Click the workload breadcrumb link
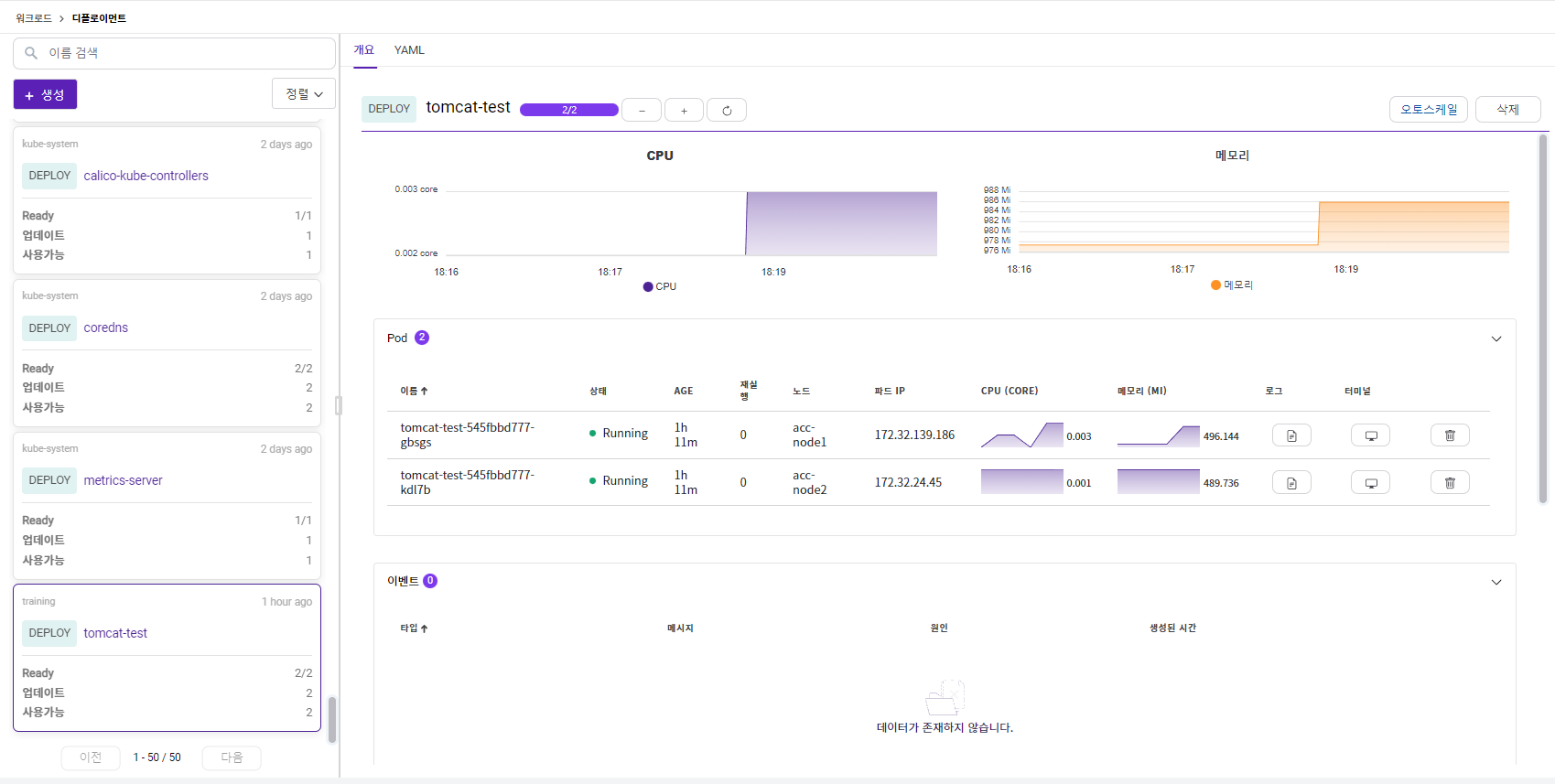The height and width of the screenshot is (784, 1555). click(34, 18)
